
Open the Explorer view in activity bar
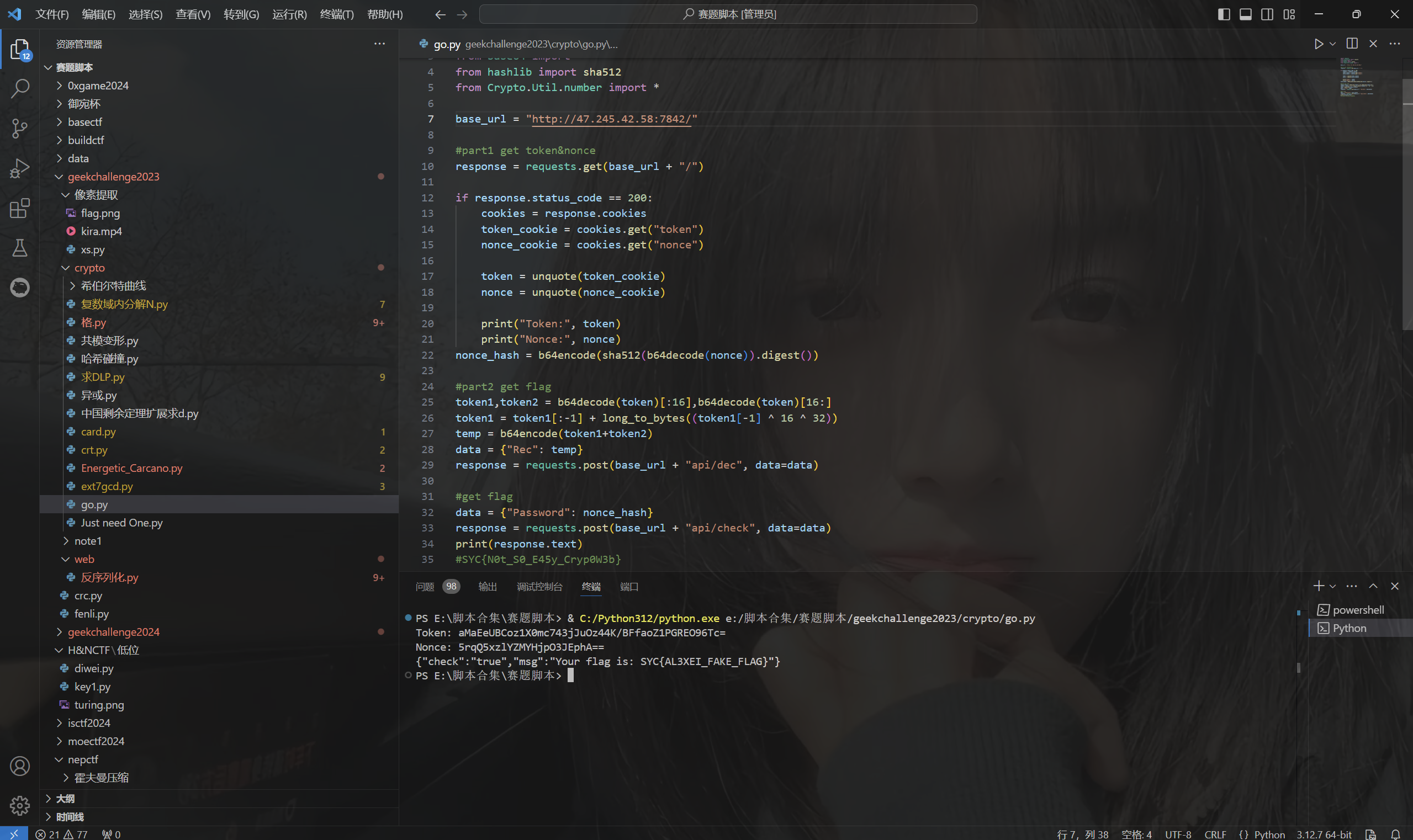coord(20,49)
